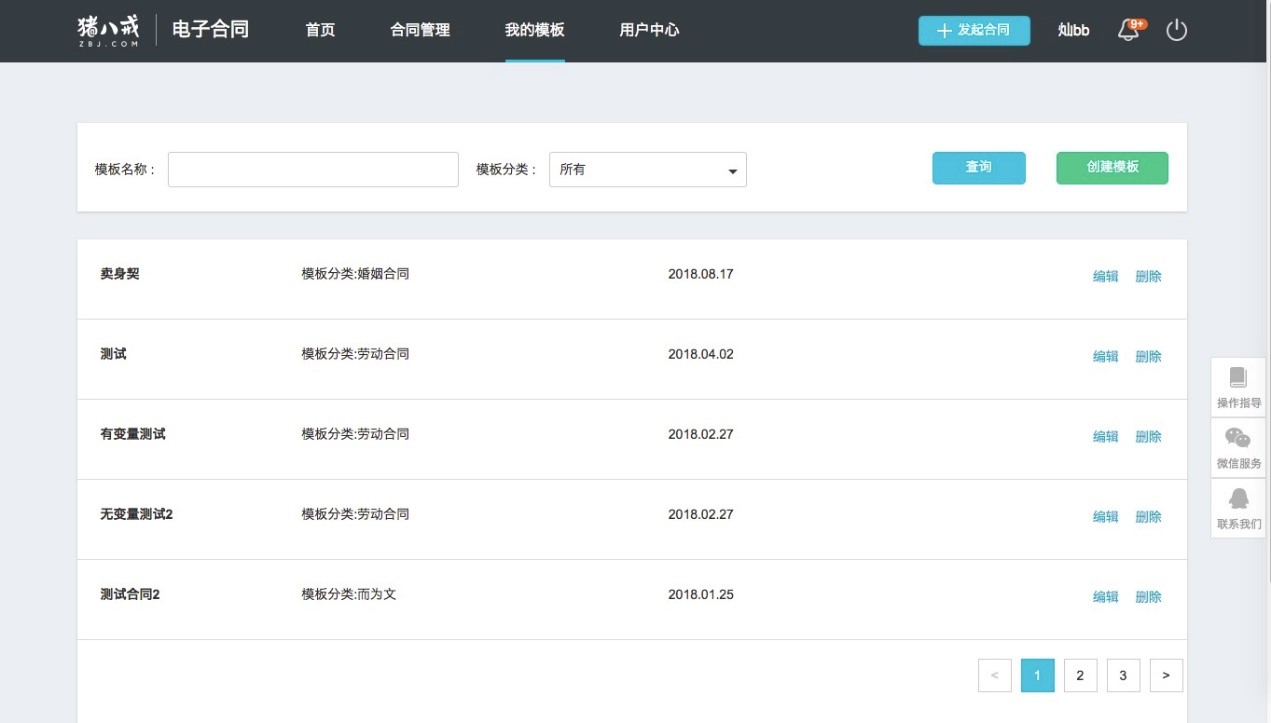This screenshot has width=1271, height=723.
Task: Click the 创建模板 button
Action: (1112, 168)
